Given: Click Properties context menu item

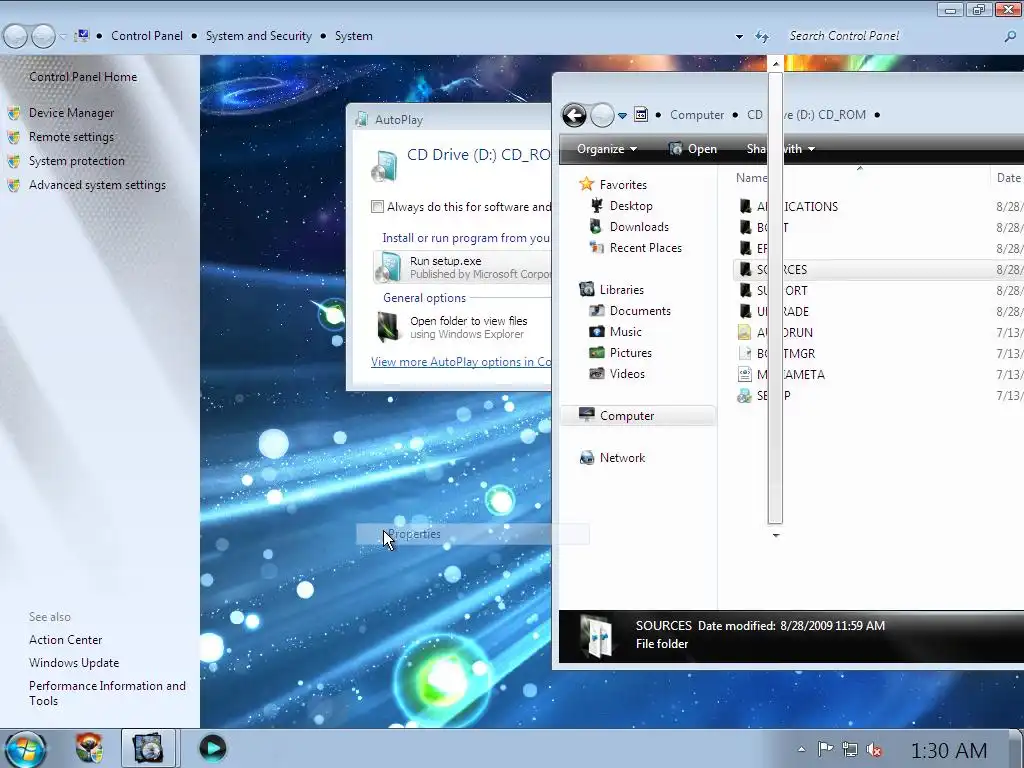Looking at the screenshot, I should coord(472,534).
